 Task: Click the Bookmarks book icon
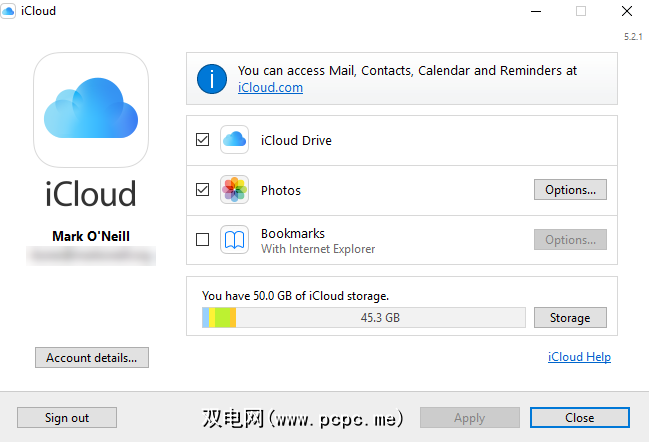pos(234,240)
